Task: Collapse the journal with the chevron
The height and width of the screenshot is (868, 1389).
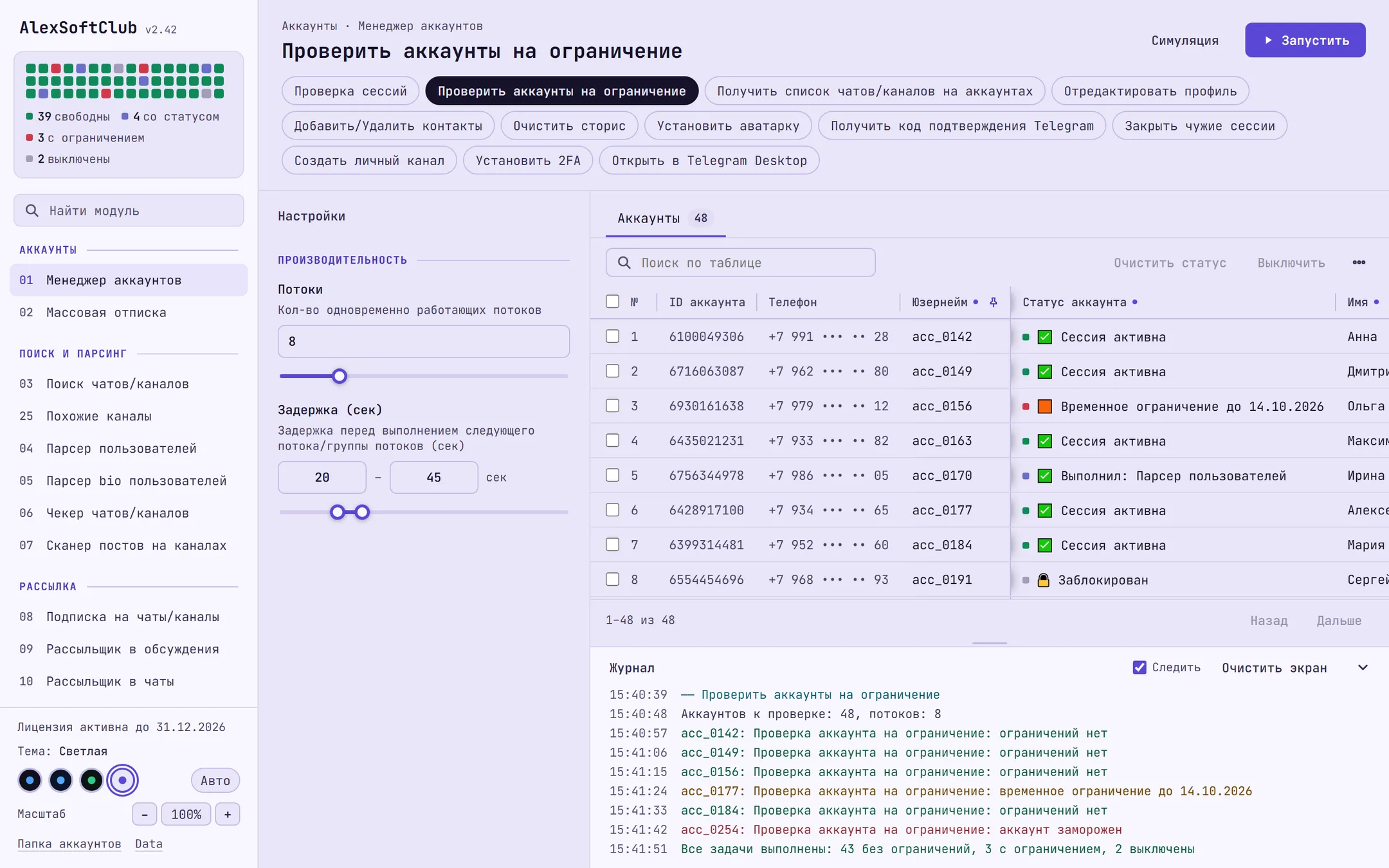Action: coord(1363,668)
